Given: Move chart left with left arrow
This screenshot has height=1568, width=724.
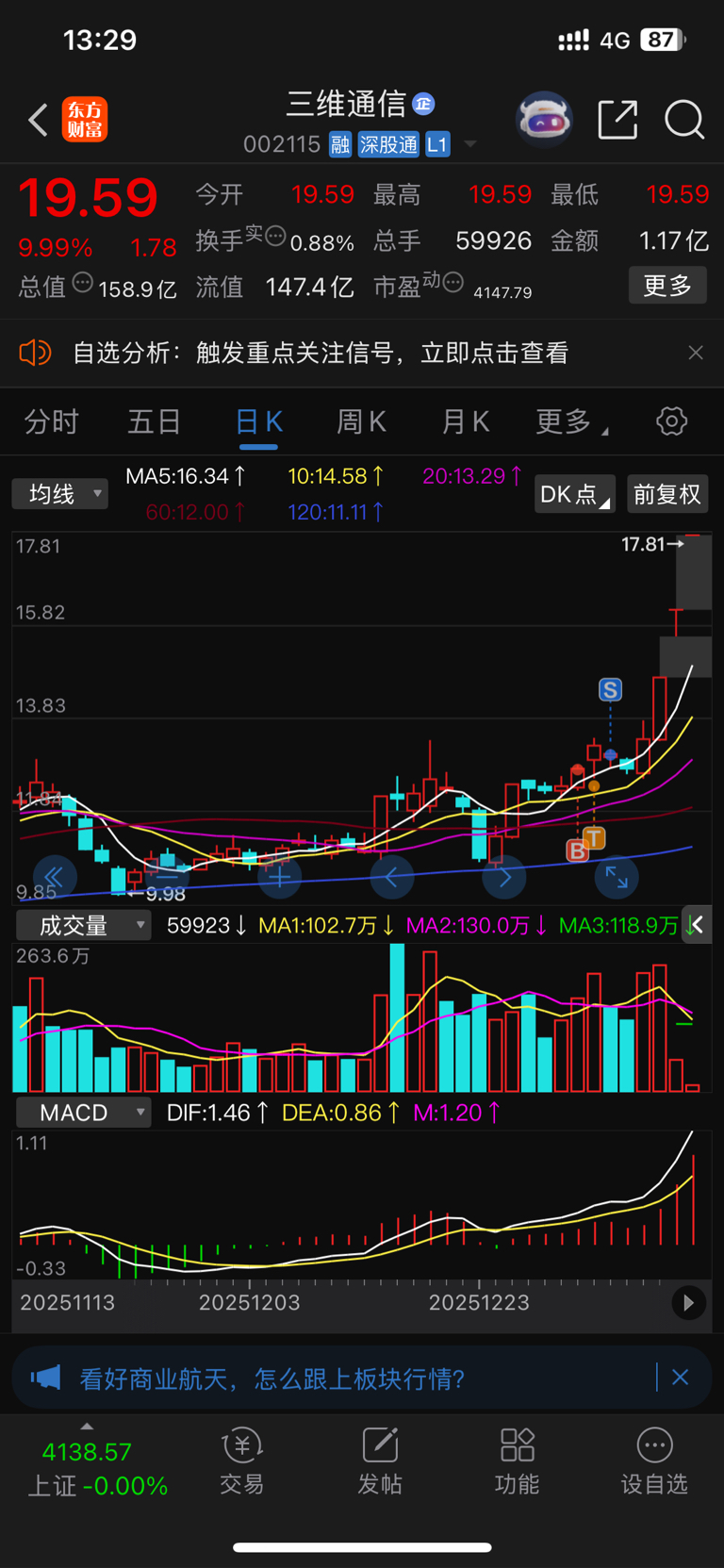Looking at the screenshot, I should (391, 878).
